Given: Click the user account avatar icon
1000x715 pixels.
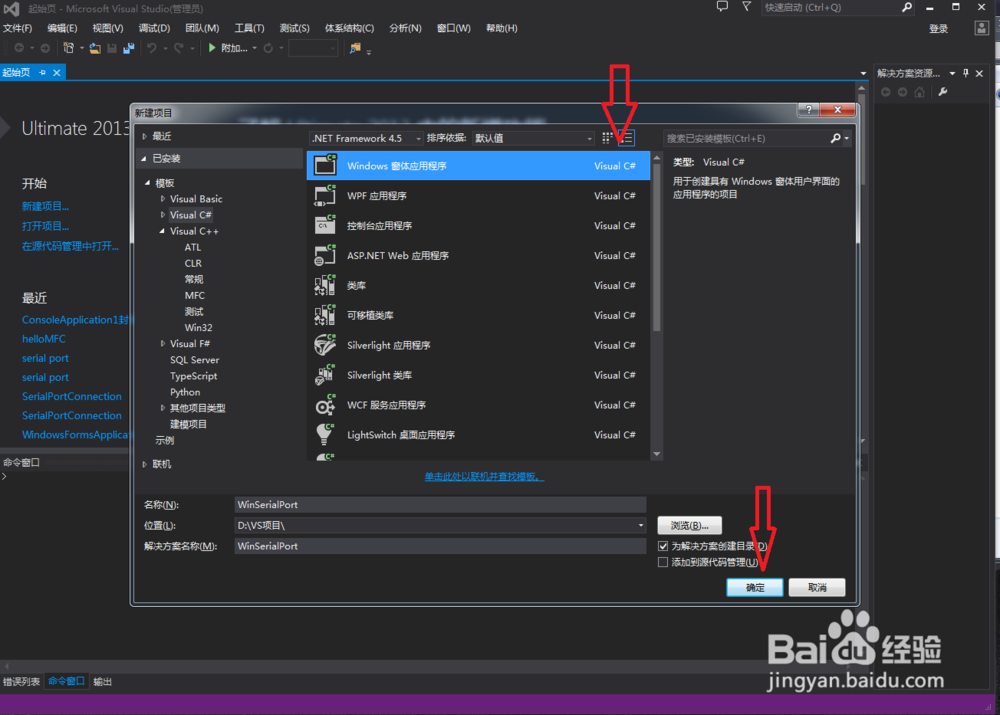Looking at the screenshot, I should coord(982,28).
